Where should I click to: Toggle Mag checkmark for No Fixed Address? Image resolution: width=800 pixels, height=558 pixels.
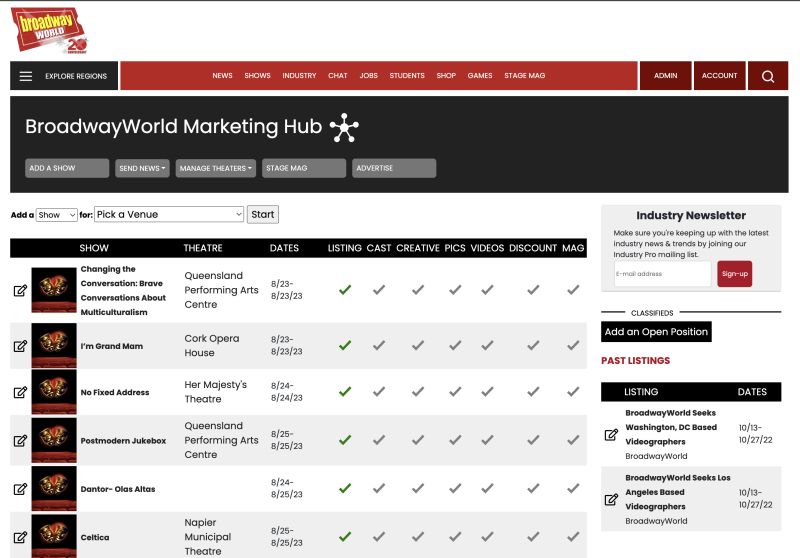point(573,392)
